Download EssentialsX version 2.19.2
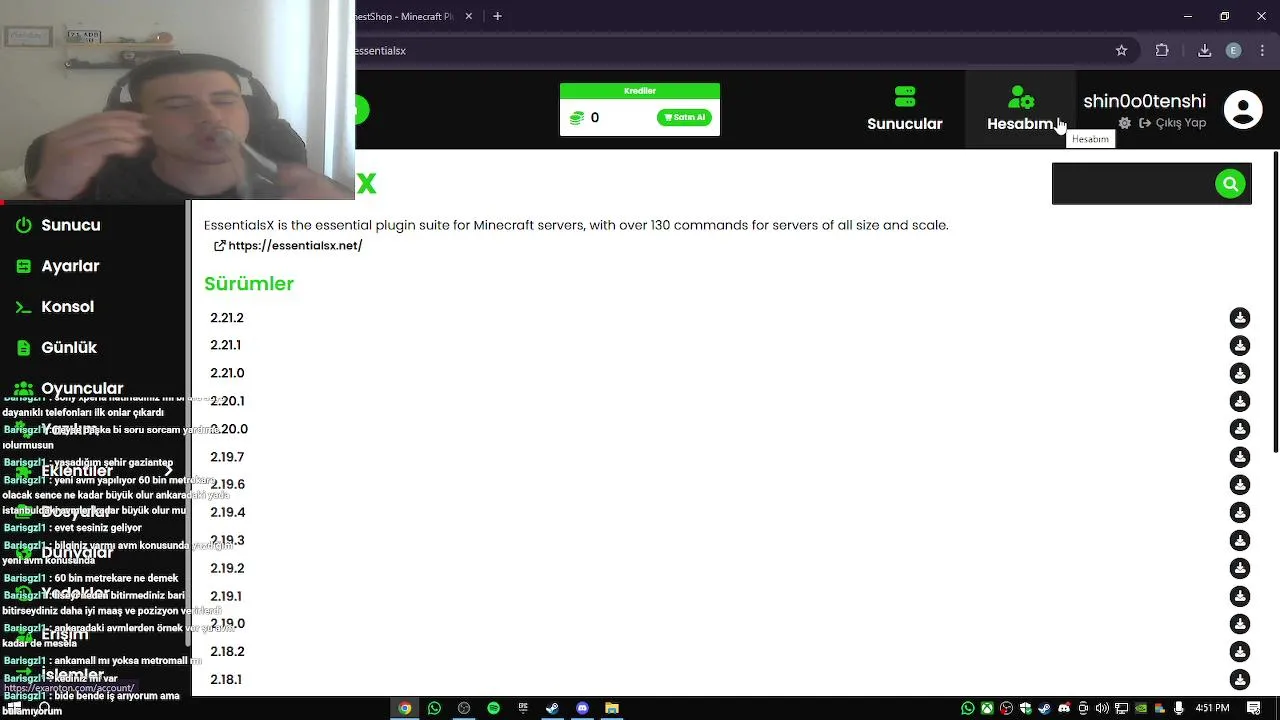The width and height of the screenshot is (1280, 720). click(x=1240, y=568)
